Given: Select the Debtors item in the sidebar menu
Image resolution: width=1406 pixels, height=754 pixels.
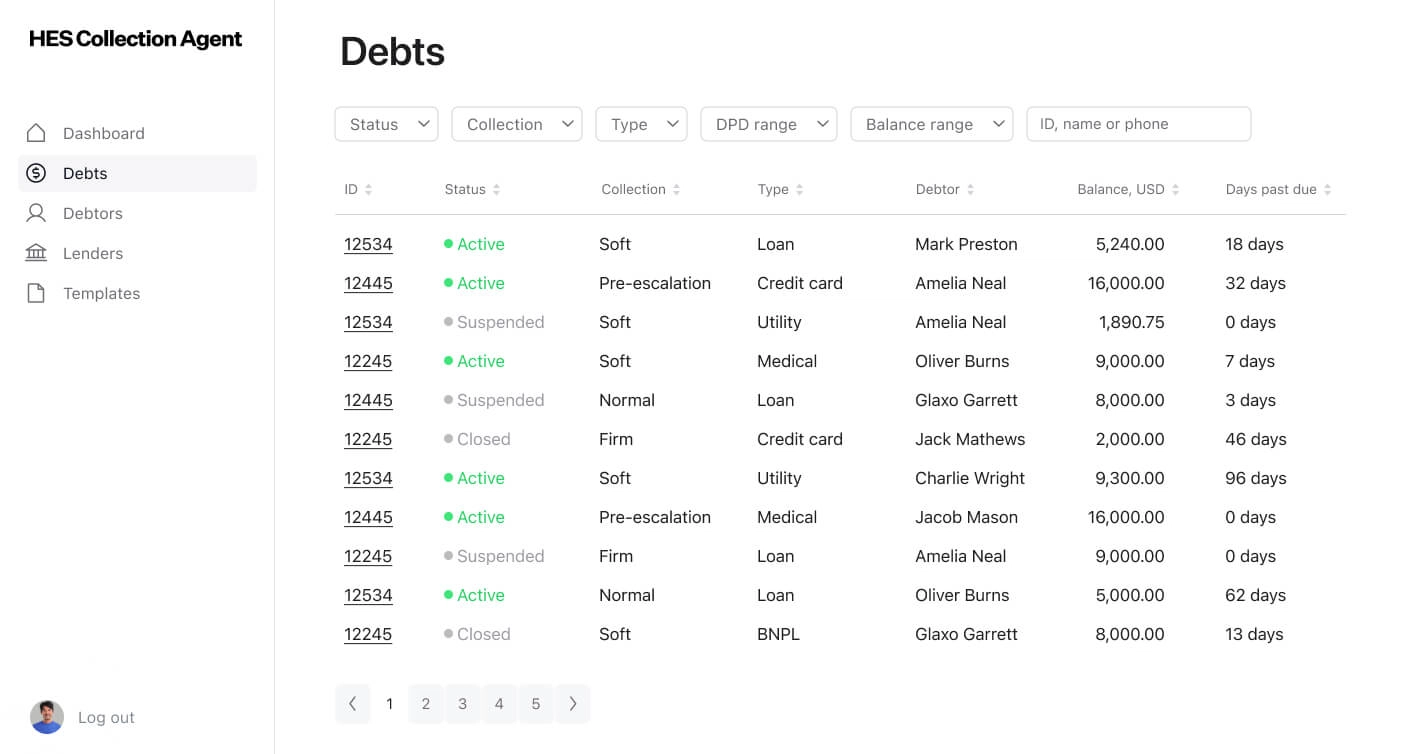Looking at the screenshot, I should point(93,212).
